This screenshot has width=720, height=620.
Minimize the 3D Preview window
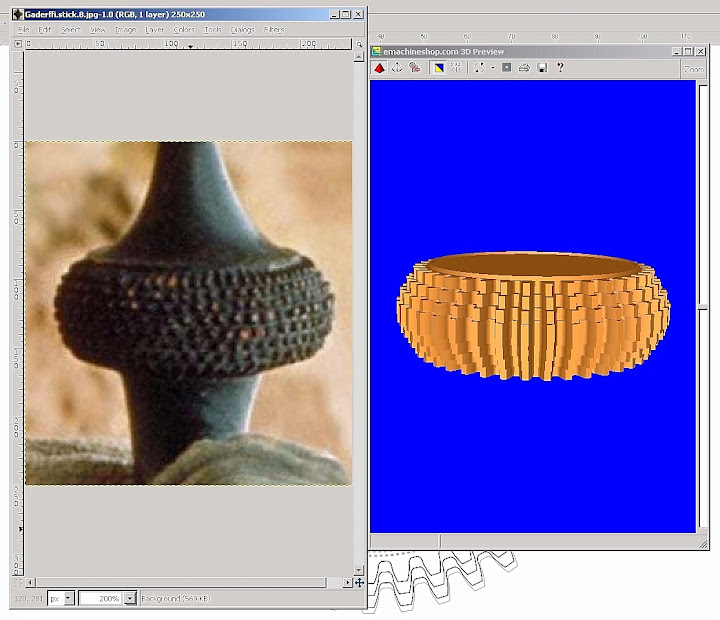pyautogui.click(x=676, y=51)
